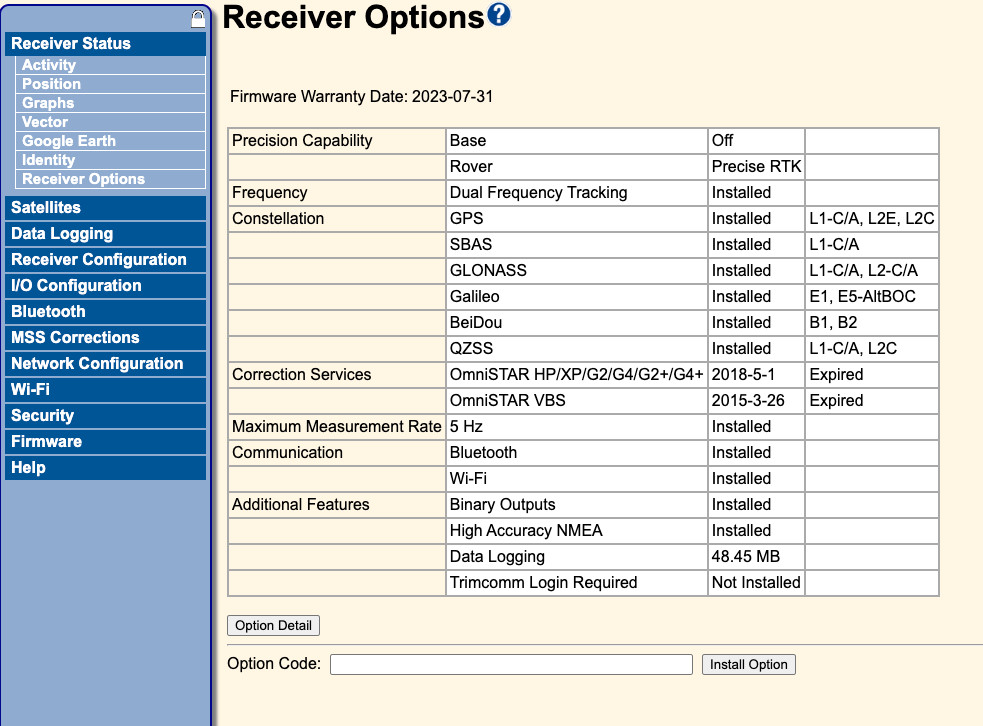Click the Correction Services label cell
This screenshot has height=726, width=983.
(x=337, y=375)
